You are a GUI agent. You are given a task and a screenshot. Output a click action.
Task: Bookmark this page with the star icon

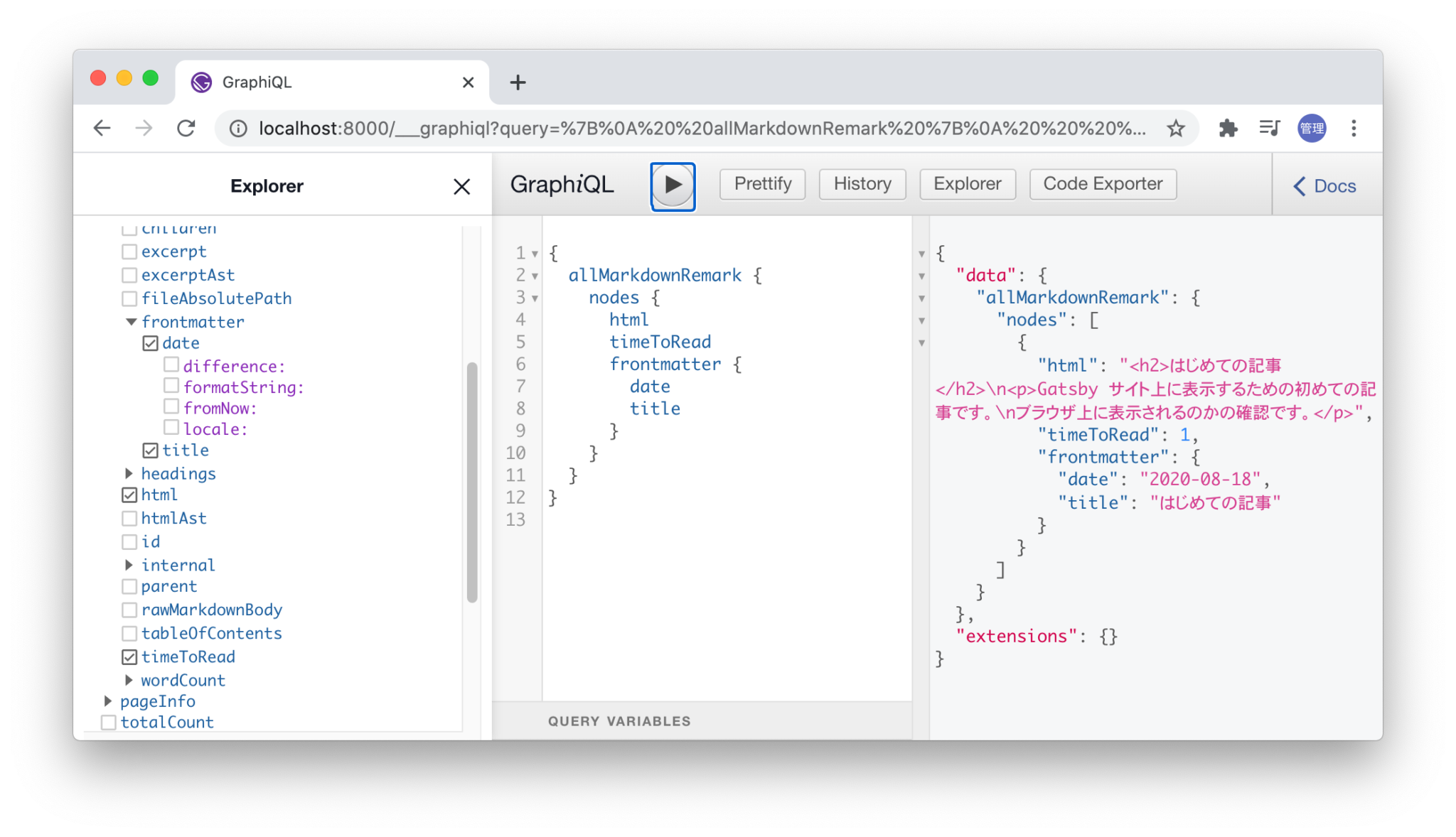click(x=1176, y=129)
